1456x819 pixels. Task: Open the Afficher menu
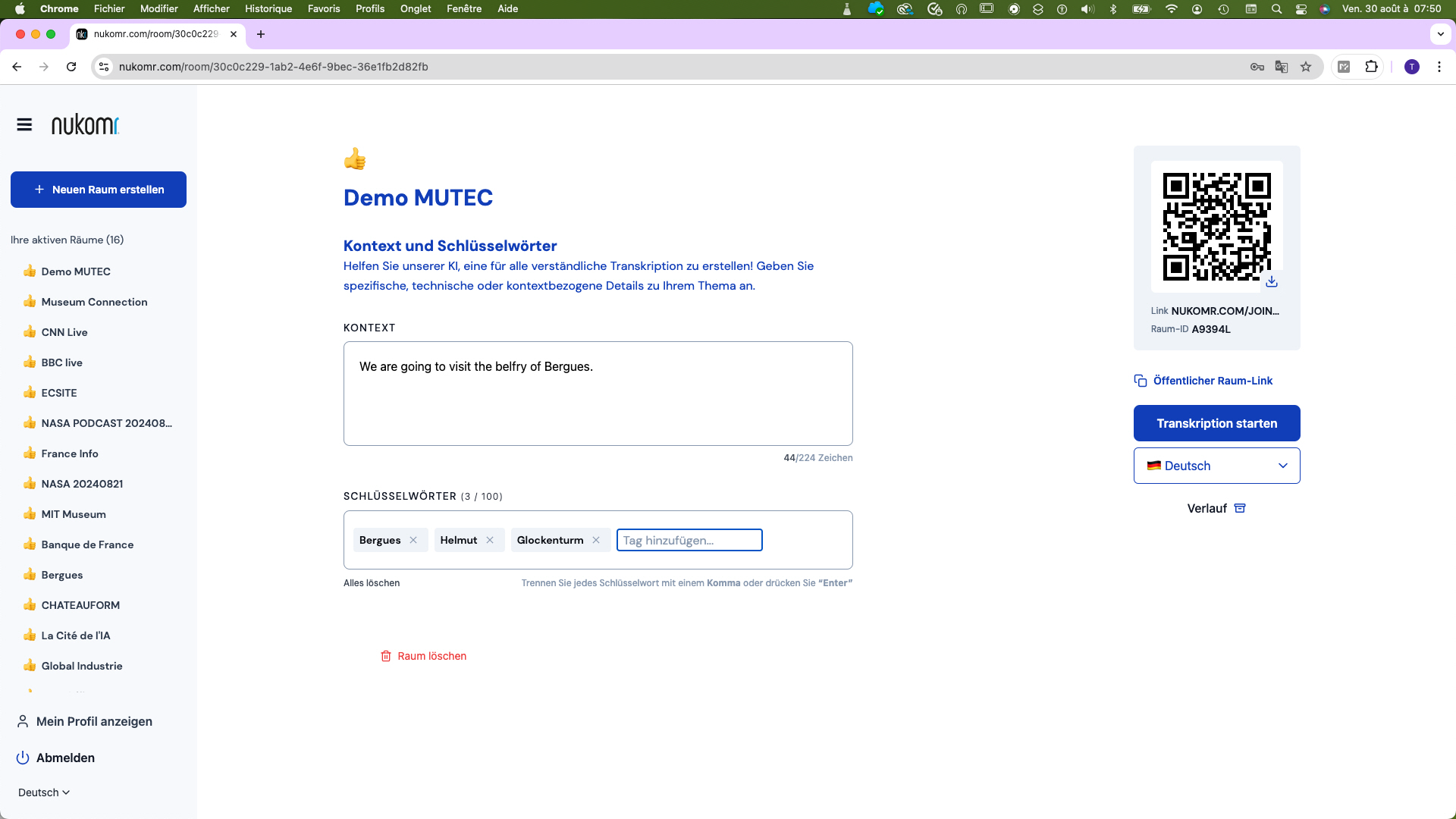212,9
